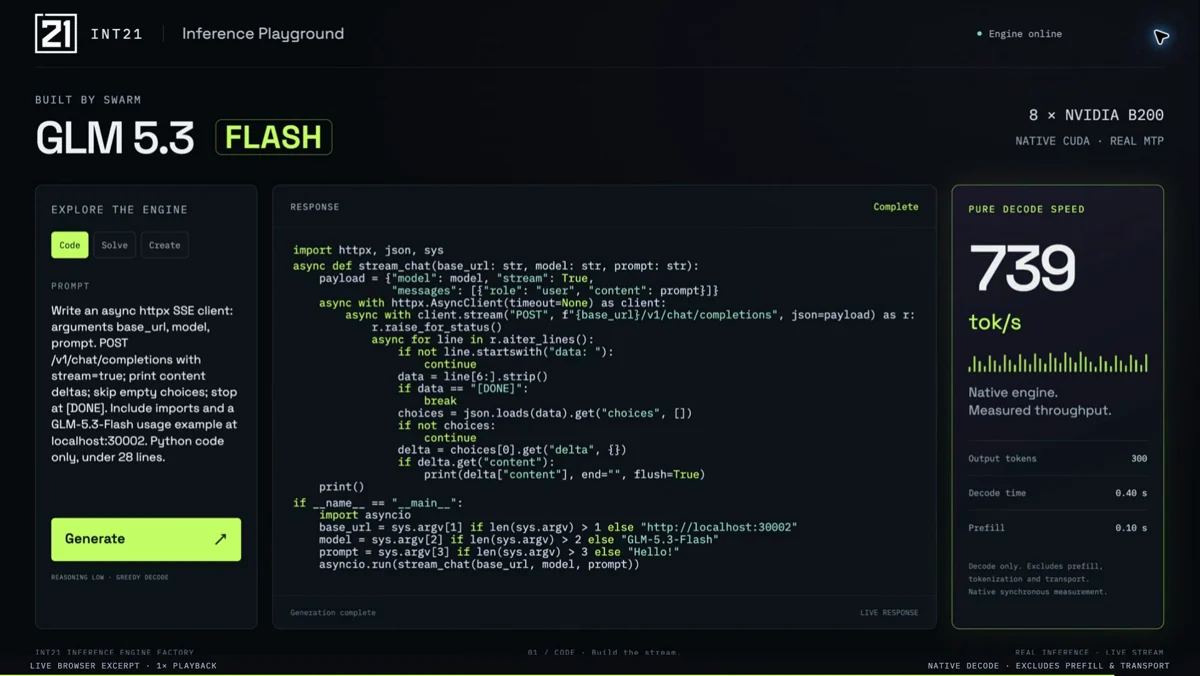
Task: Click the 'GLM 5.3' heading
Action: pyautogui.click(x=115, y=138)
